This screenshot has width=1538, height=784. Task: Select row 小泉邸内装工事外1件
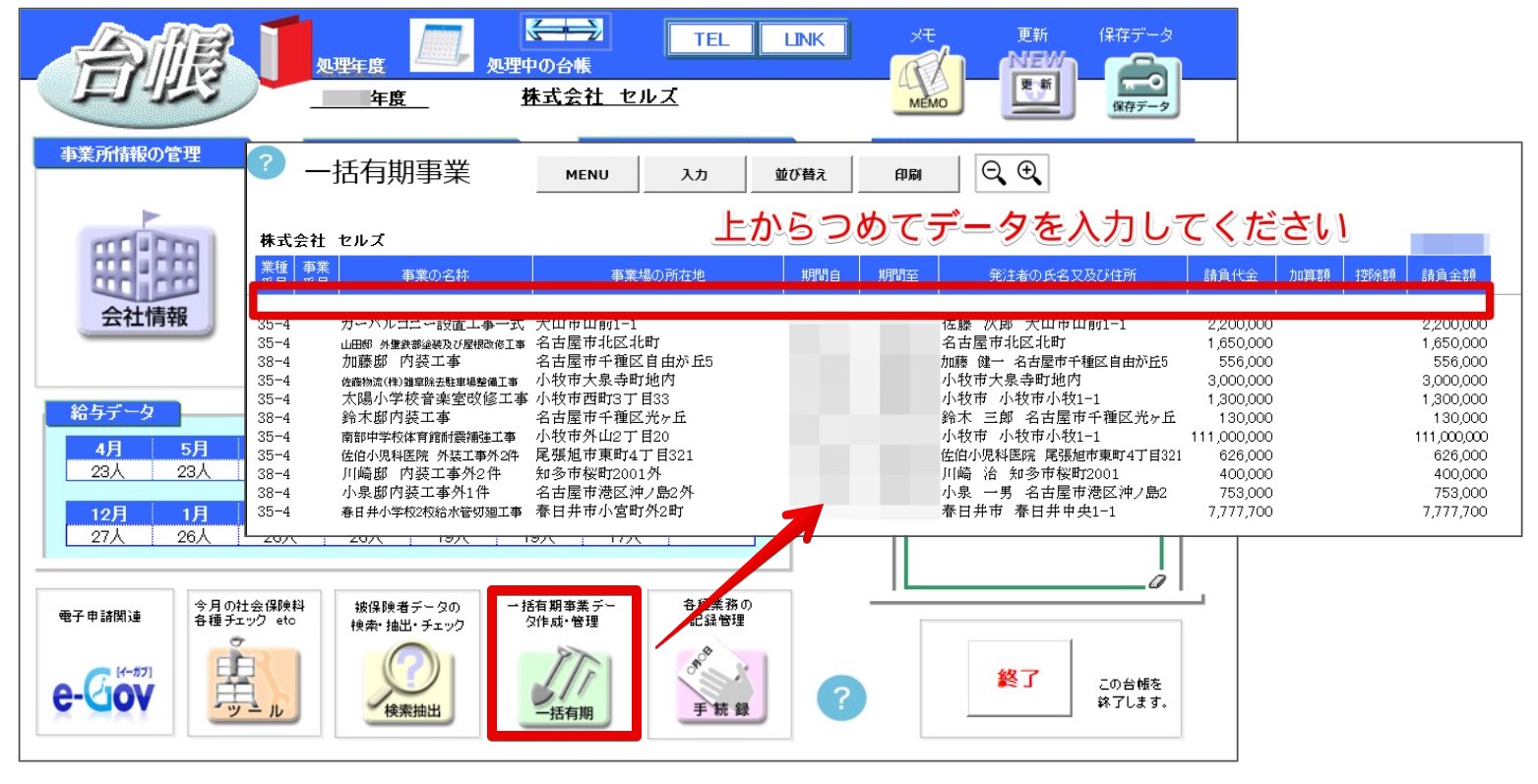(872, 493)
